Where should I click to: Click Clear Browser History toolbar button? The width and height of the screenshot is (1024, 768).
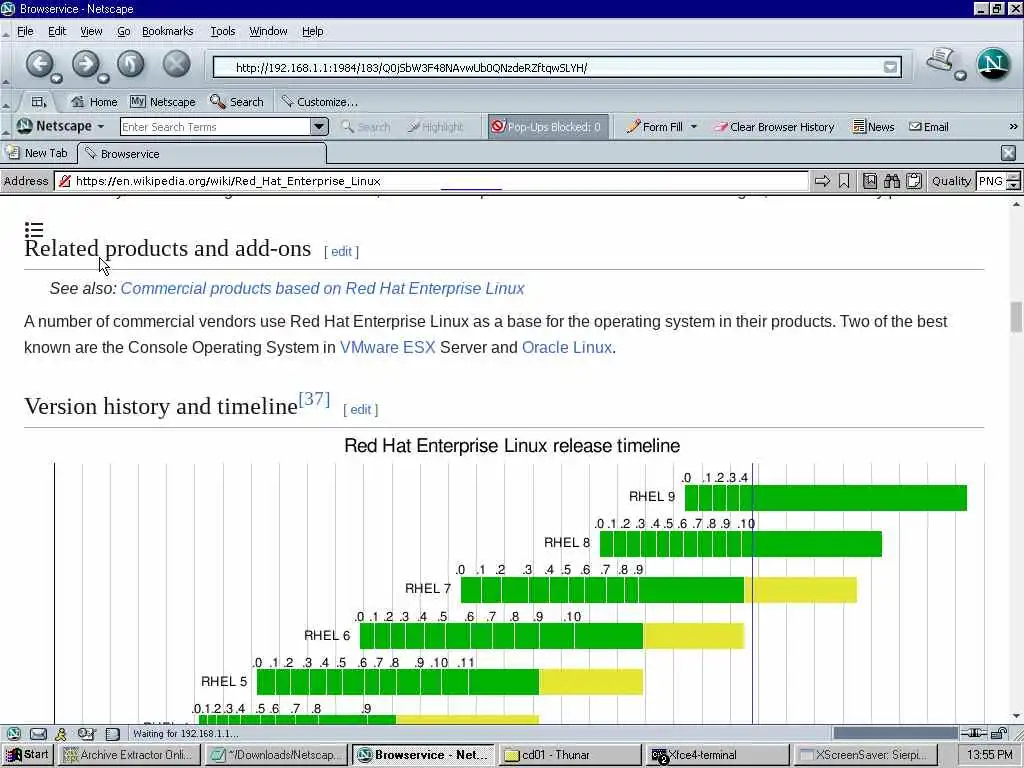(774, 127)
